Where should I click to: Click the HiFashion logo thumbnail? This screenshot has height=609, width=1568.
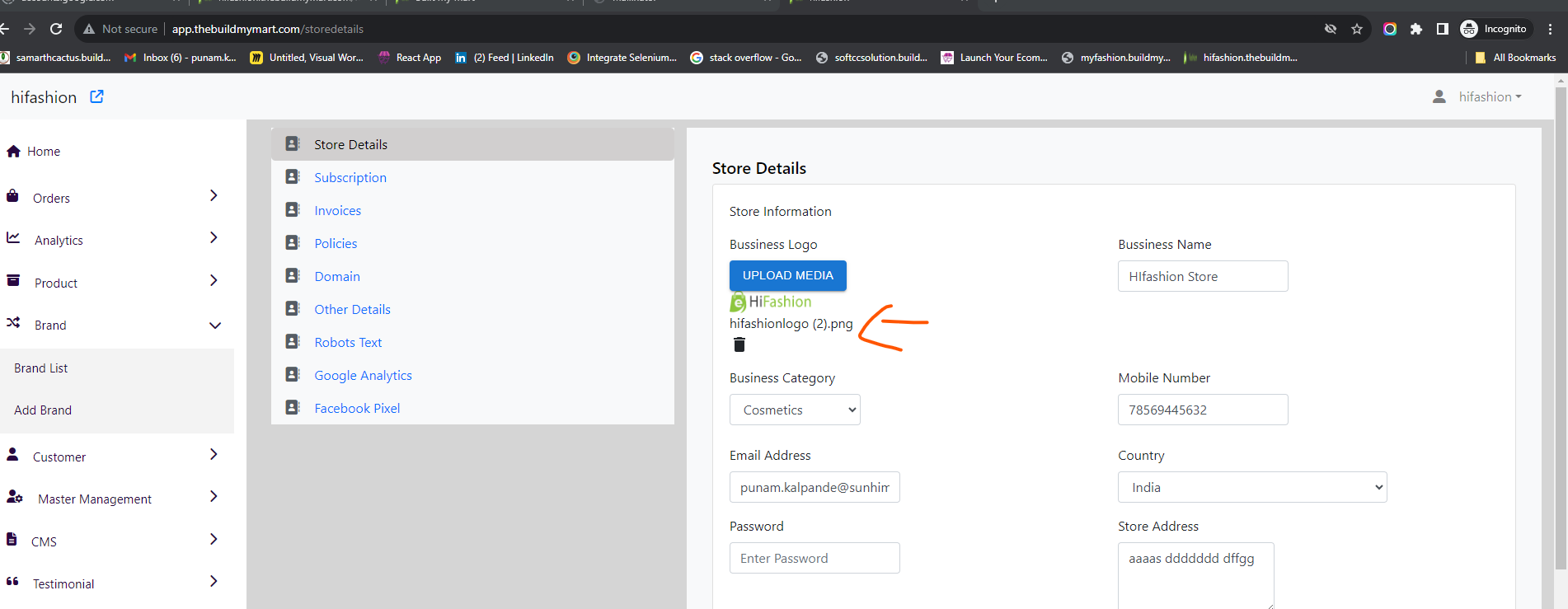(771, 302)
